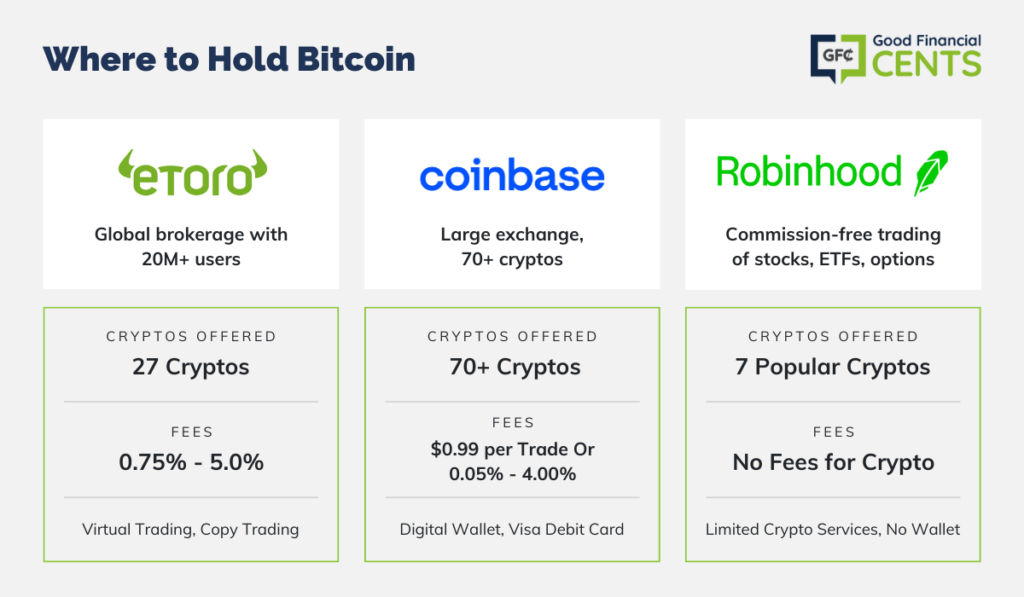The height and width of the screenshot is (597, 1024).
Task: Click the Robinhood wordmark logo
Action: click(x=808, y=172)
